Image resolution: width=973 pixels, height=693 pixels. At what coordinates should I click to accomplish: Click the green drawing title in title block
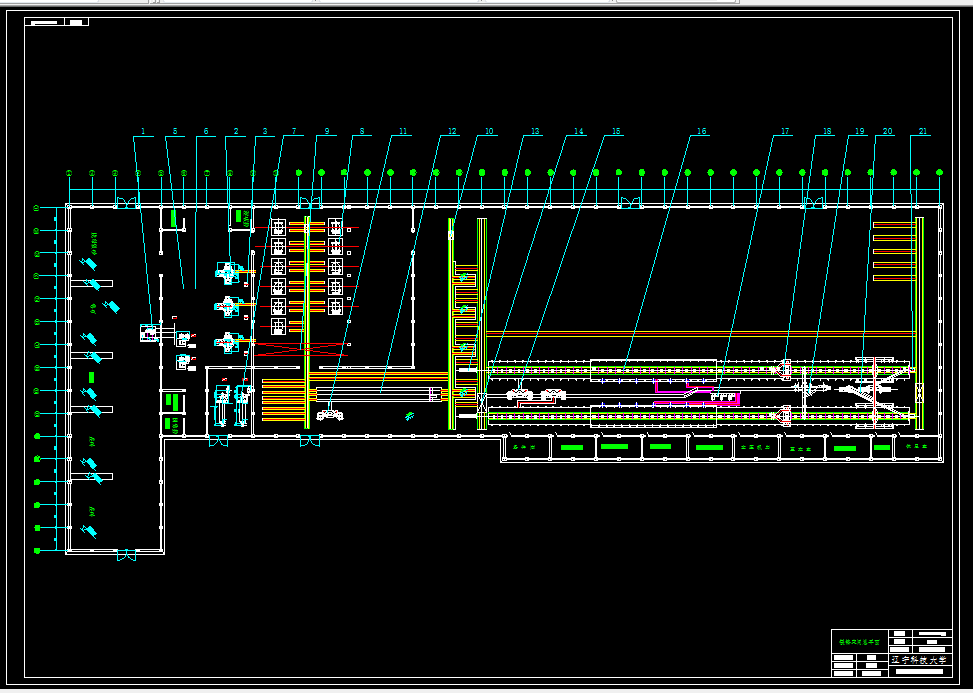tap(859, 642)
